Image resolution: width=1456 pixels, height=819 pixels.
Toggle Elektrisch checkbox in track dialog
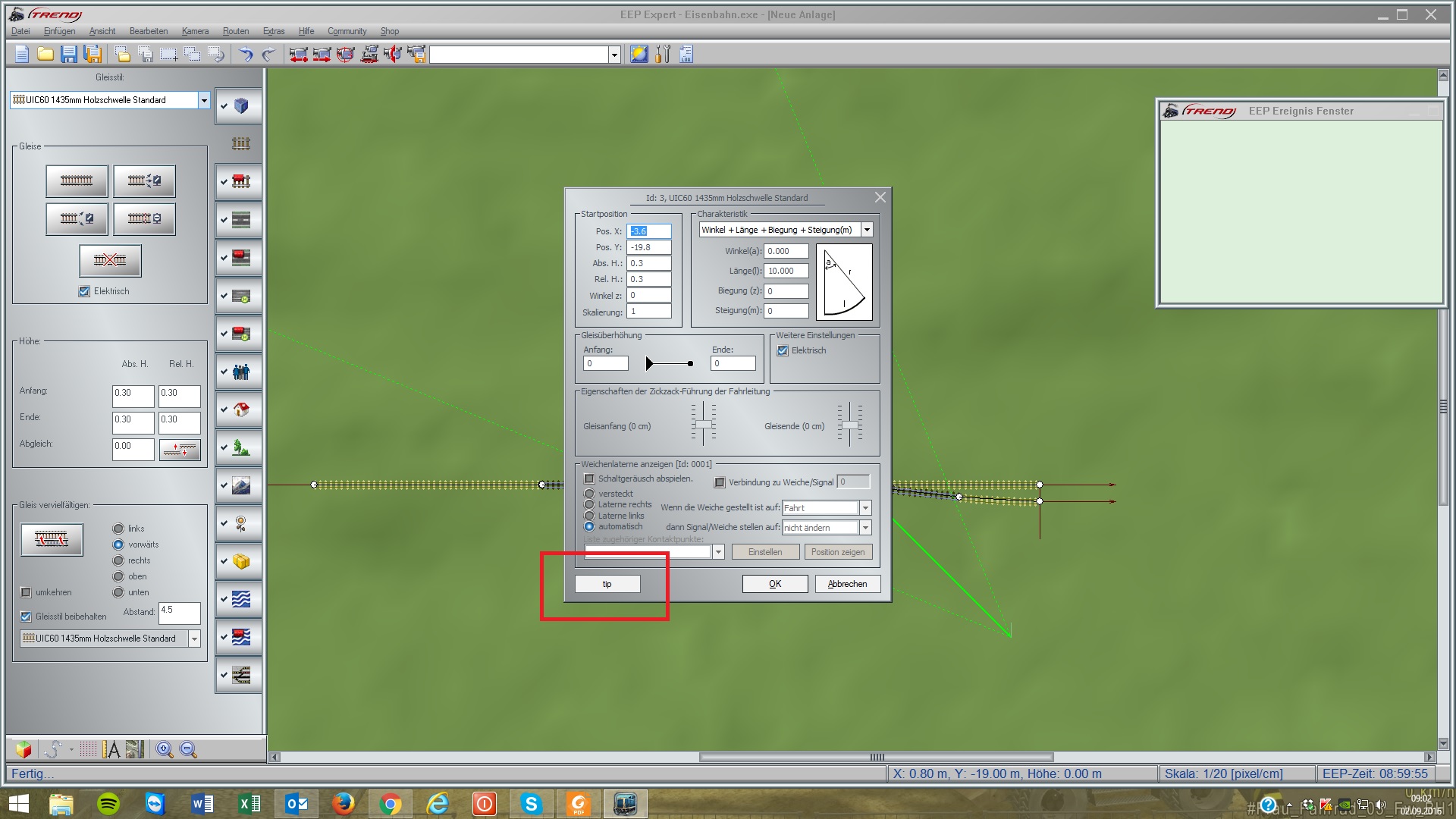click(783, 350)
